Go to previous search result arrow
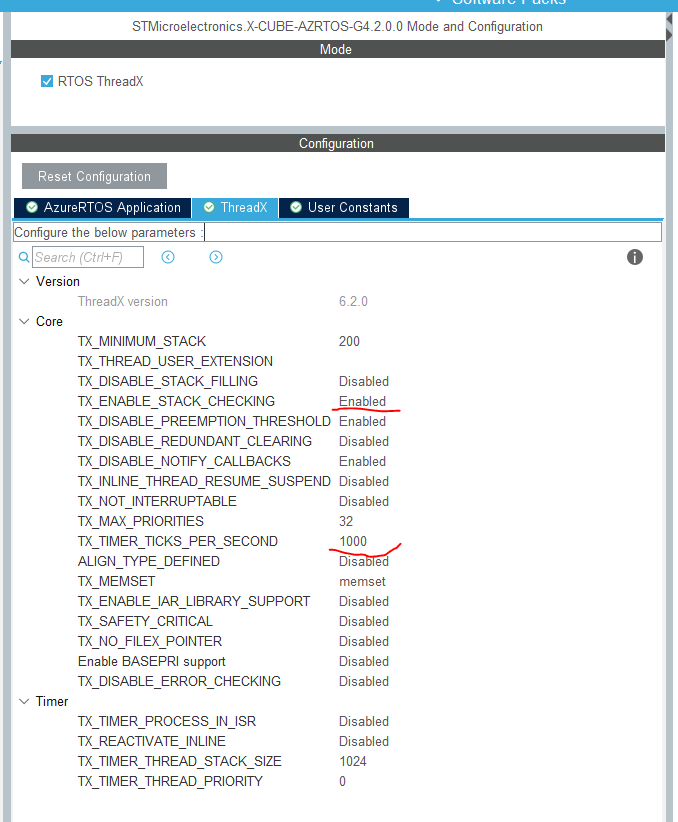Viewport: 678px width, 822px height. 168,257
